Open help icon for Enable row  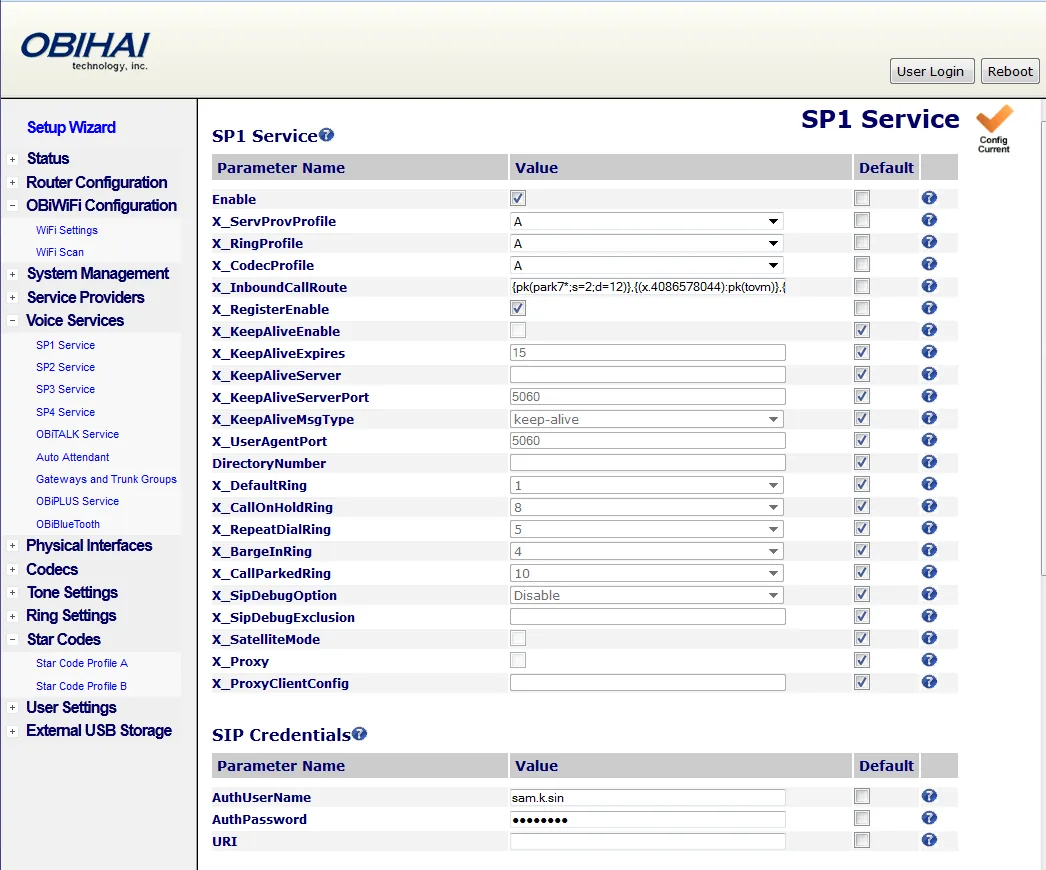tap(929, 198)
